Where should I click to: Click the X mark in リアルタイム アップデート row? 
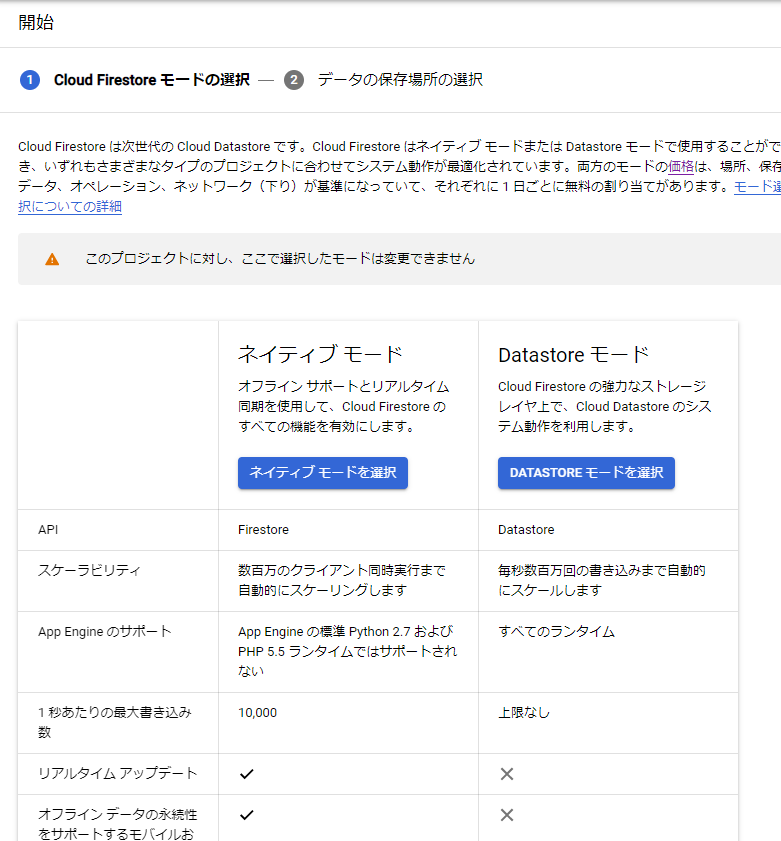pyautogui.click(x=507, y=774)
